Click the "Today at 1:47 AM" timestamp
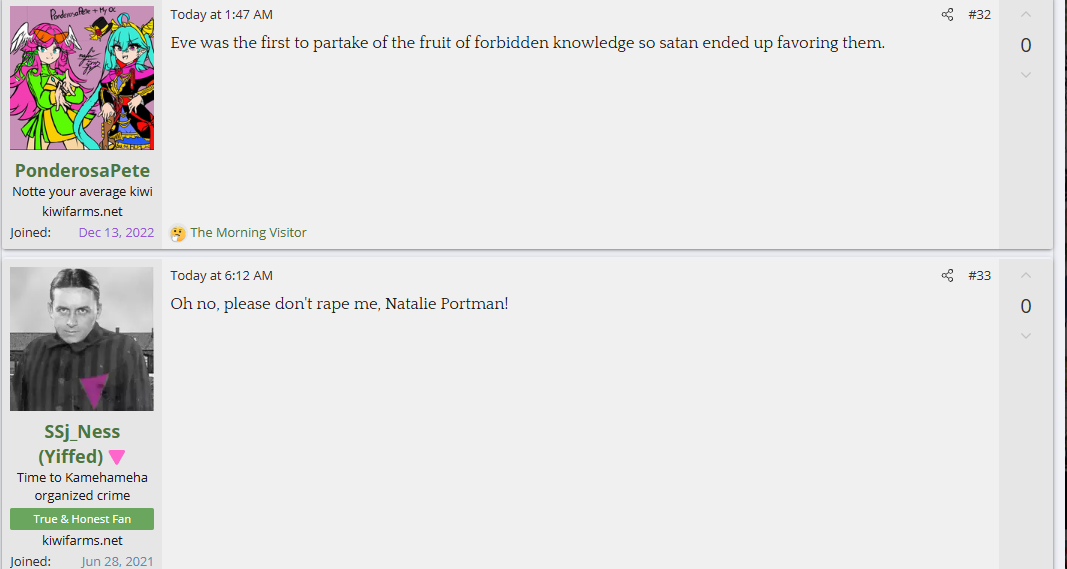Viewport: 1067px width, 569px height. 221,15
